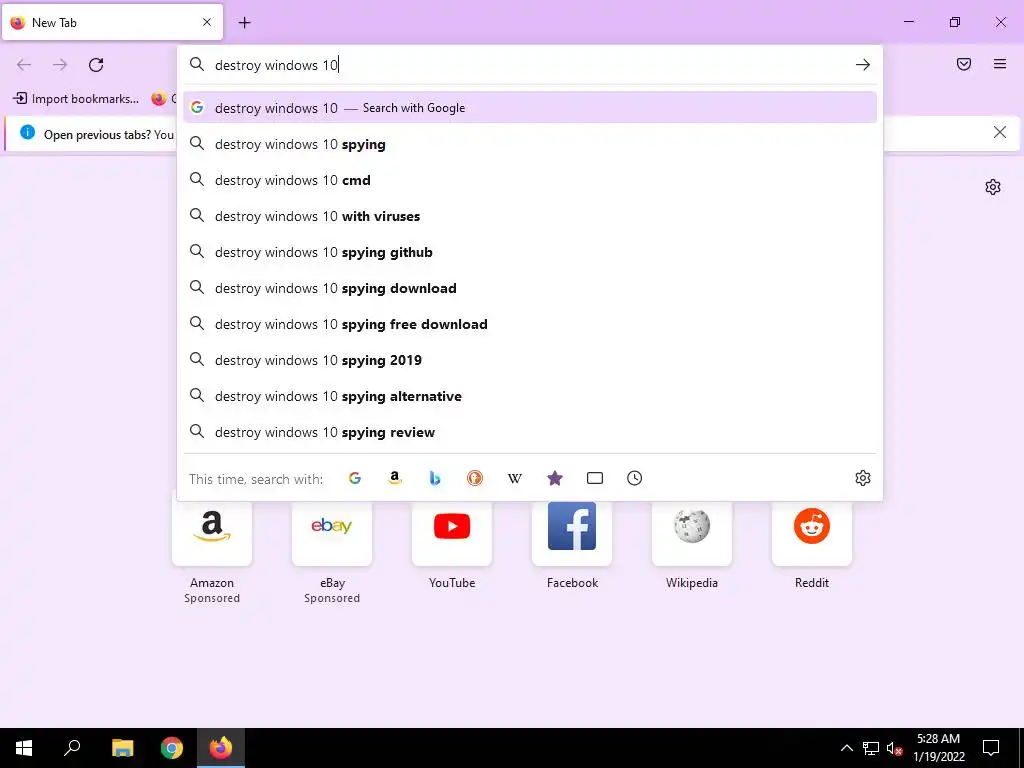
Task: Close the New Tab tab
Action: pos(207,22)
